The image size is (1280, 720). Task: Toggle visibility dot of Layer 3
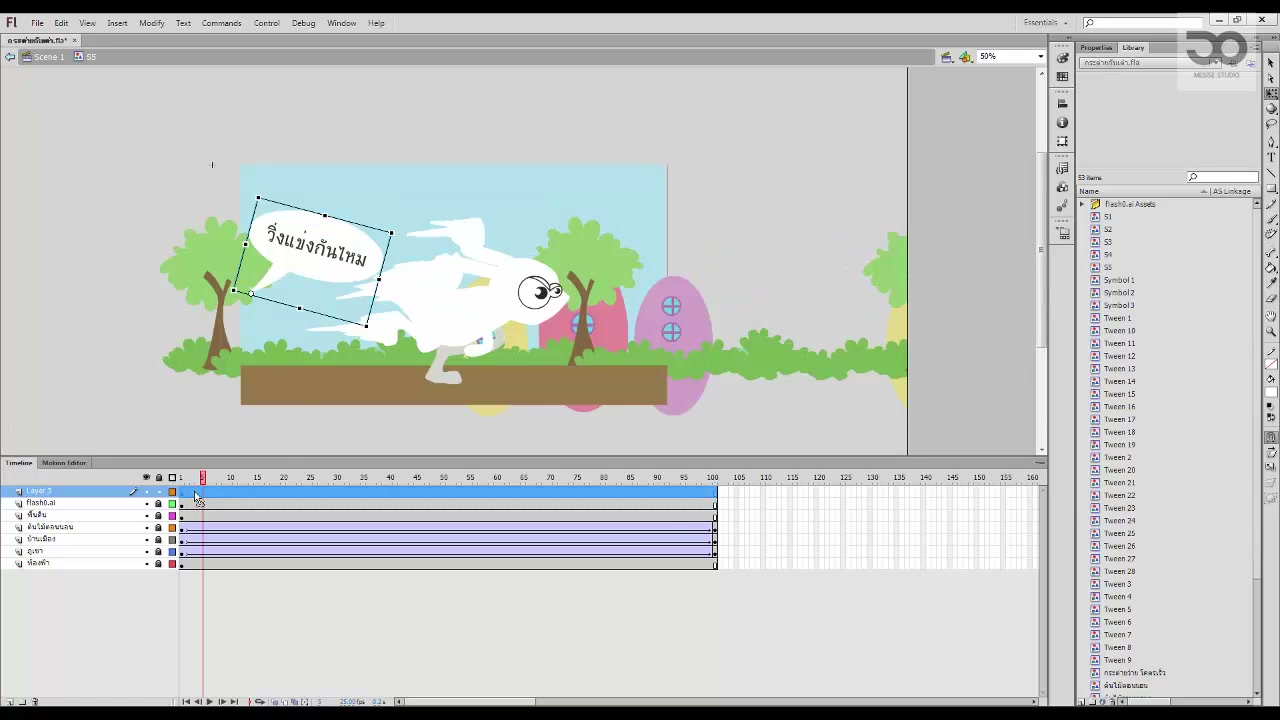(x=146, y=491)
